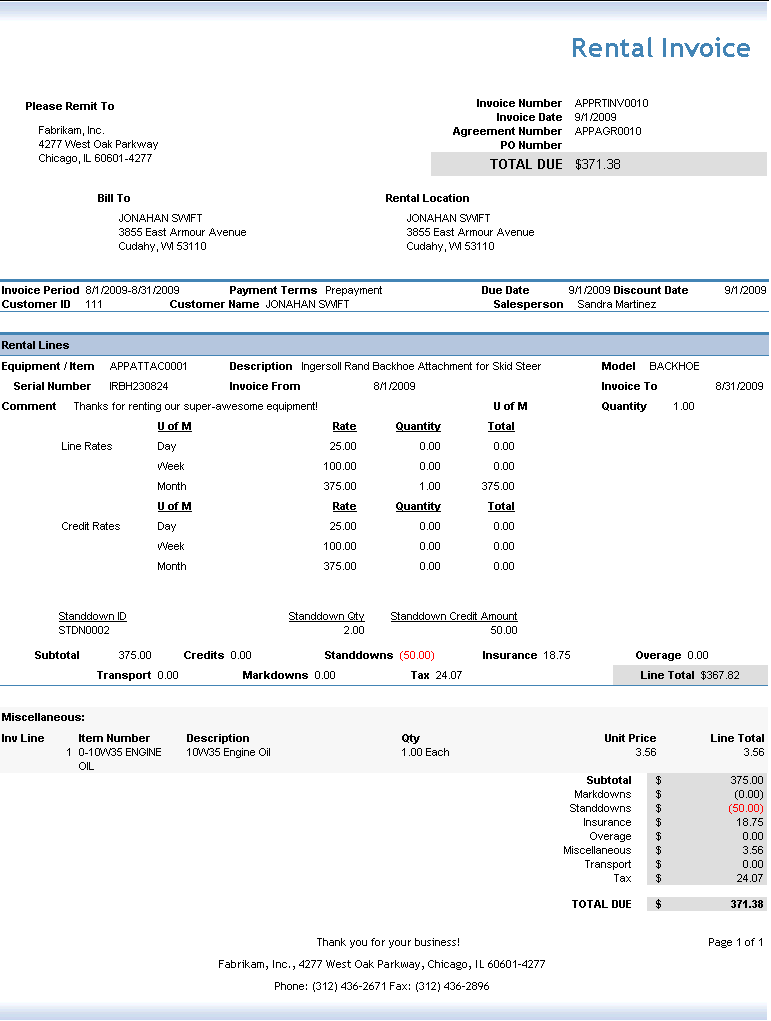Select the invoice number APPRTINV0010
This screenshot has height=1021, width=771.
click(611, 103)
